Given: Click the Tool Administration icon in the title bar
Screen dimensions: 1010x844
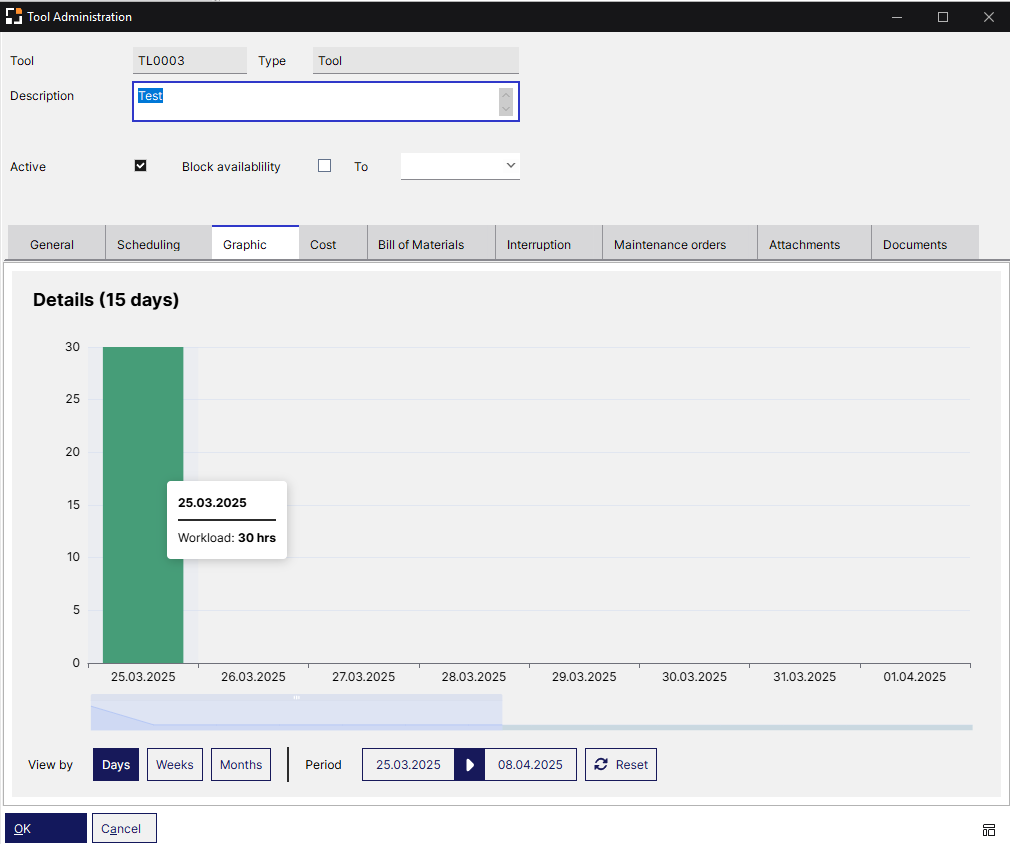Looking at the screenshot, I should coord(14,16).
